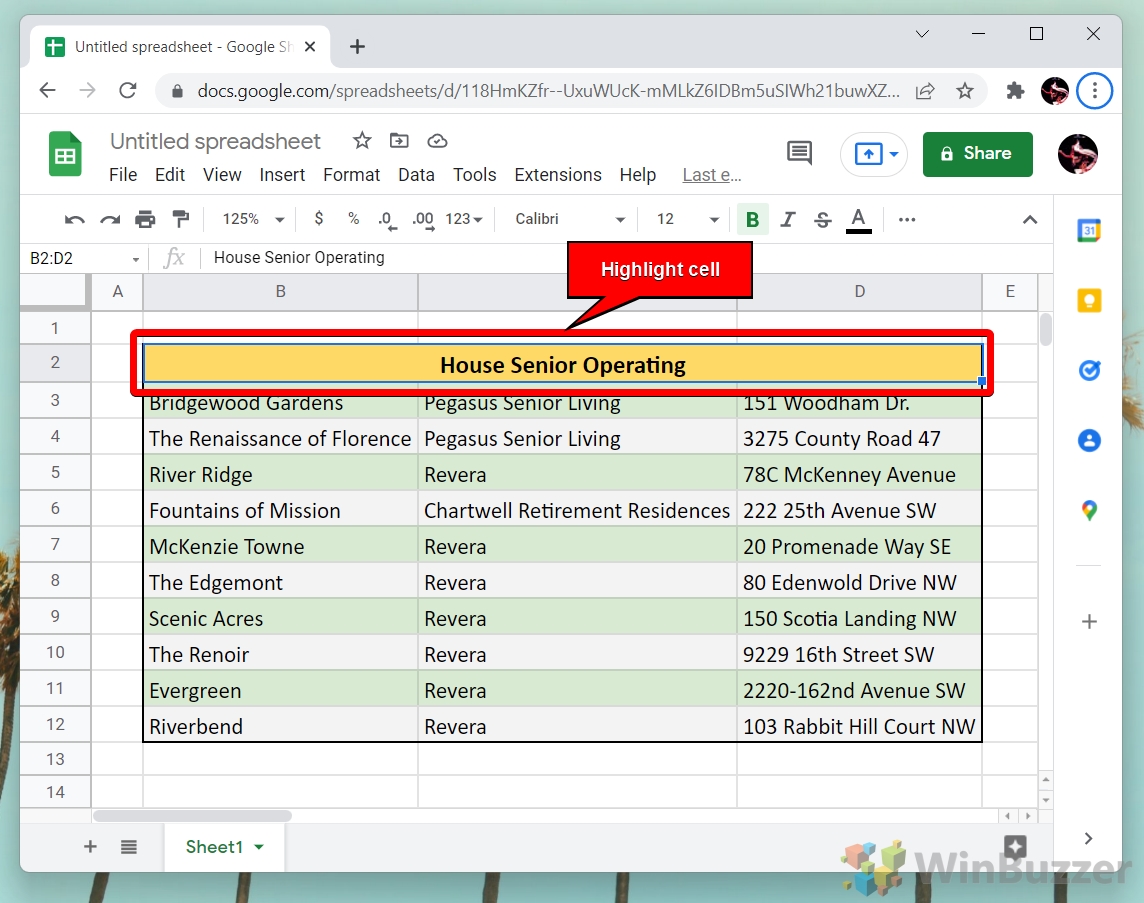This screenshot has width=1144, height=903.
Task: Open Calibri font family dropdown
Action: [570, 219]
